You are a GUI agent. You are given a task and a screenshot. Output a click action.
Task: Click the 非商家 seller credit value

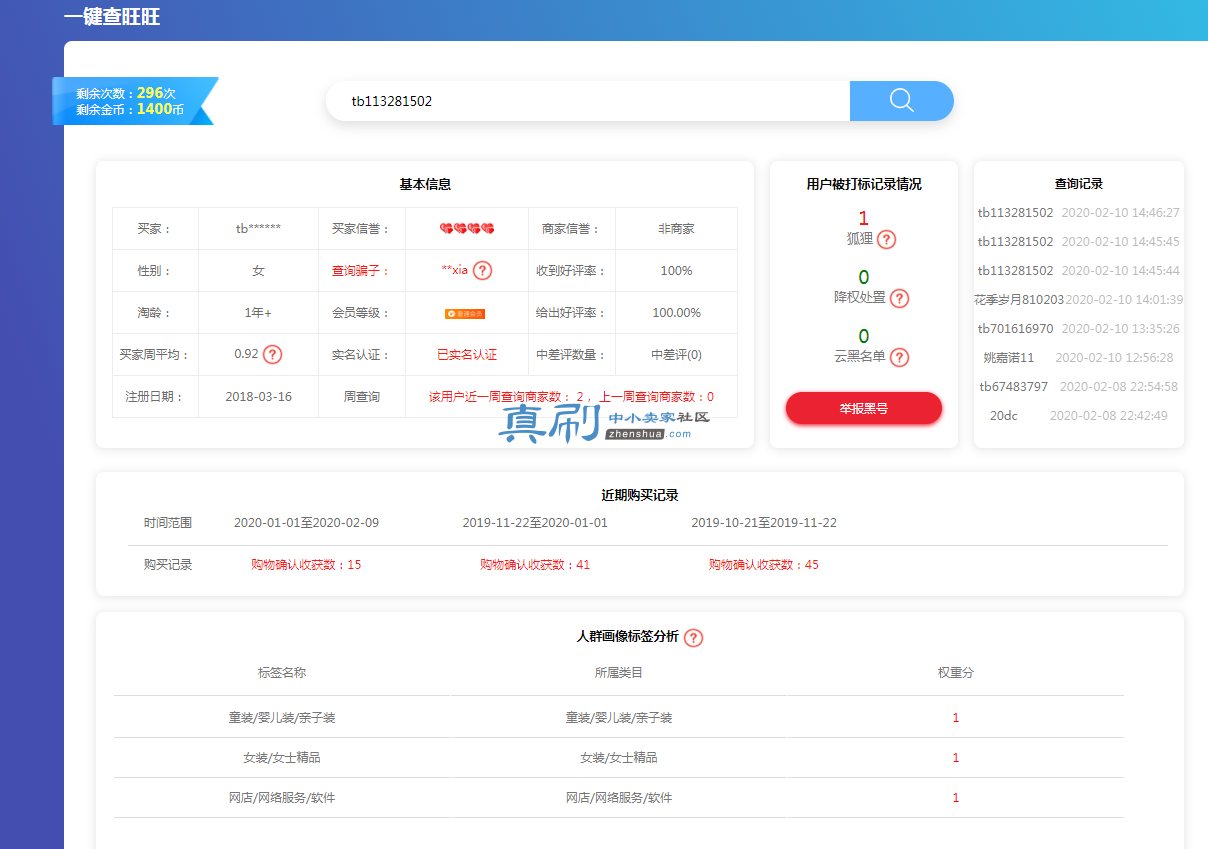click(676, 229)
